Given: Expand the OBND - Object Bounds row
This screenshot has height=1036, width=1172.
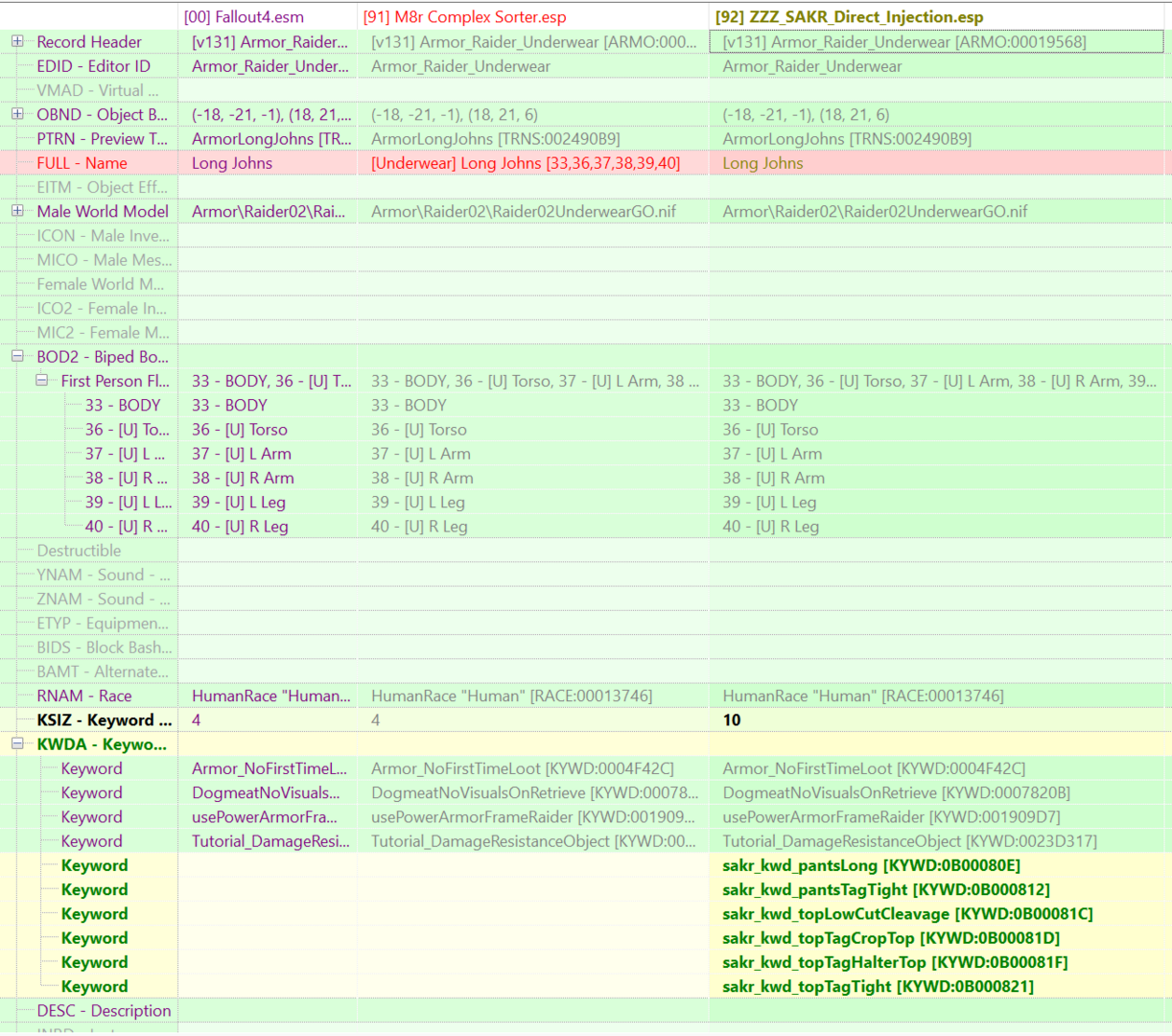Looking at the screenshot, I should [x=17, y=114].
